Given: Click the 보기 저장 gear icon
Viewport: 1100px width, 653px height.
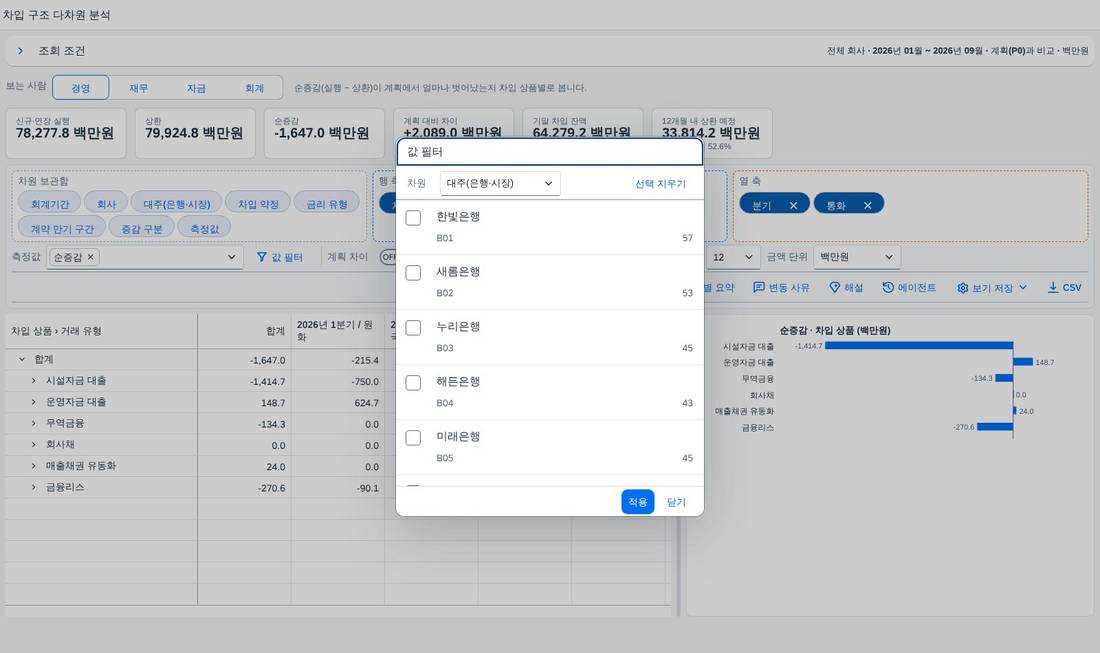Looking at the screenshot, I should click(x=962, y=288).
